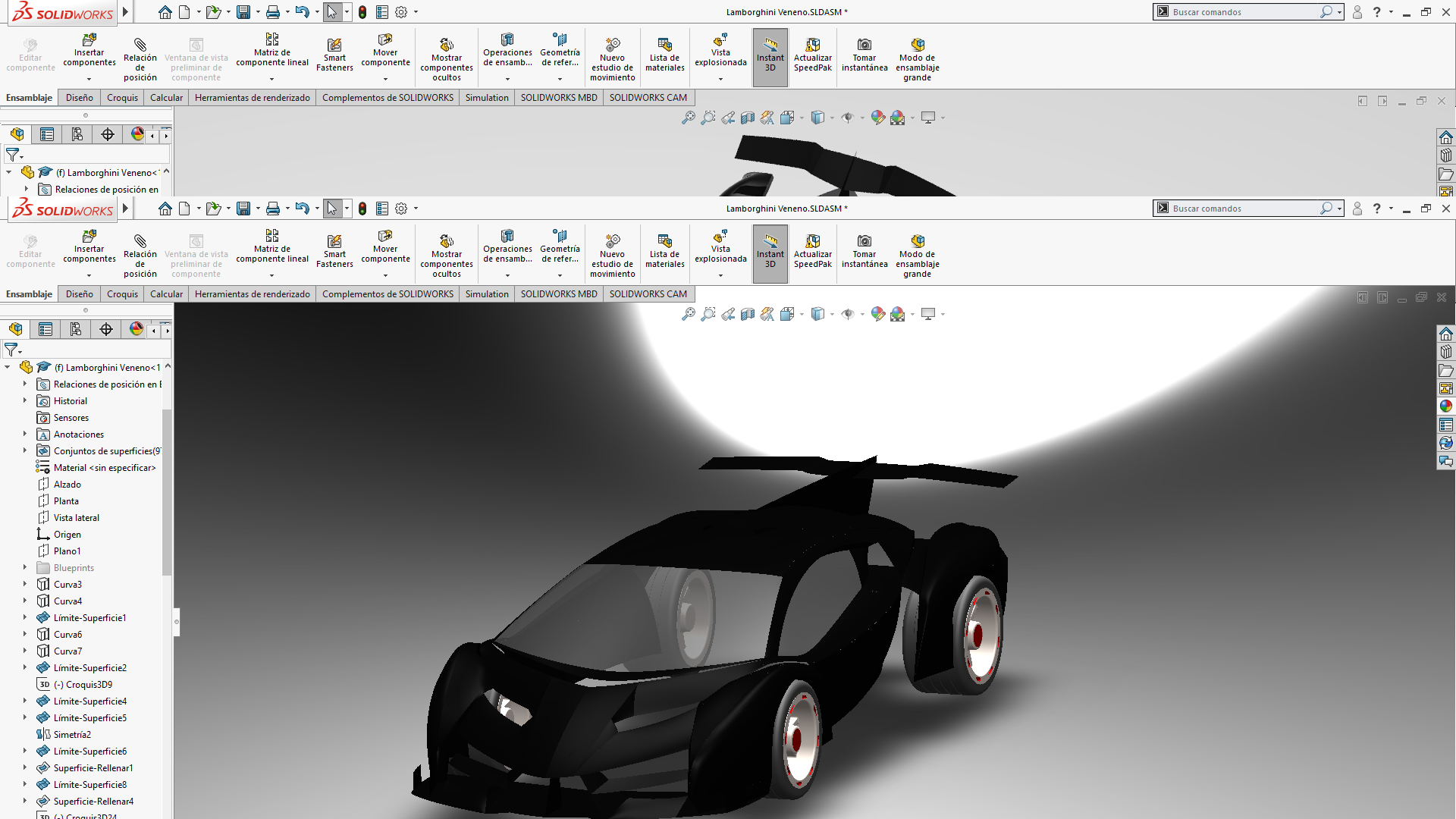Screen dimensions: 1456x819
Task: Click Tomar instantánea in lower ribbon
Action: [x=864, y=251]
